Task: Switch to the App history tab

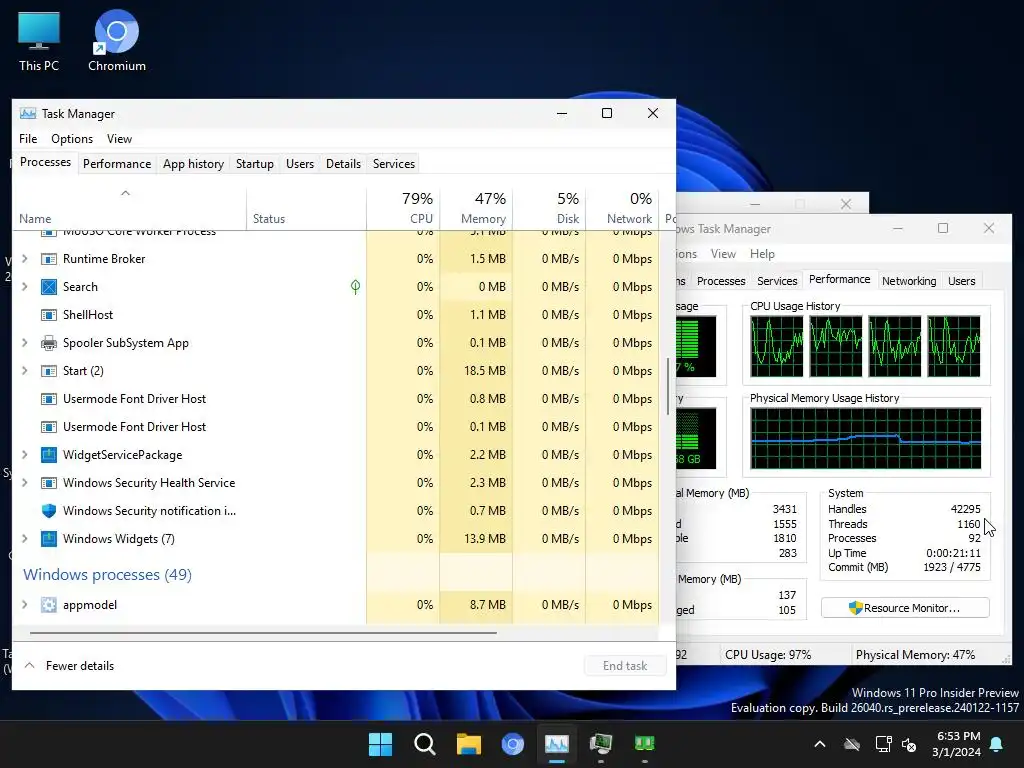Action: (x=193, y=164)
